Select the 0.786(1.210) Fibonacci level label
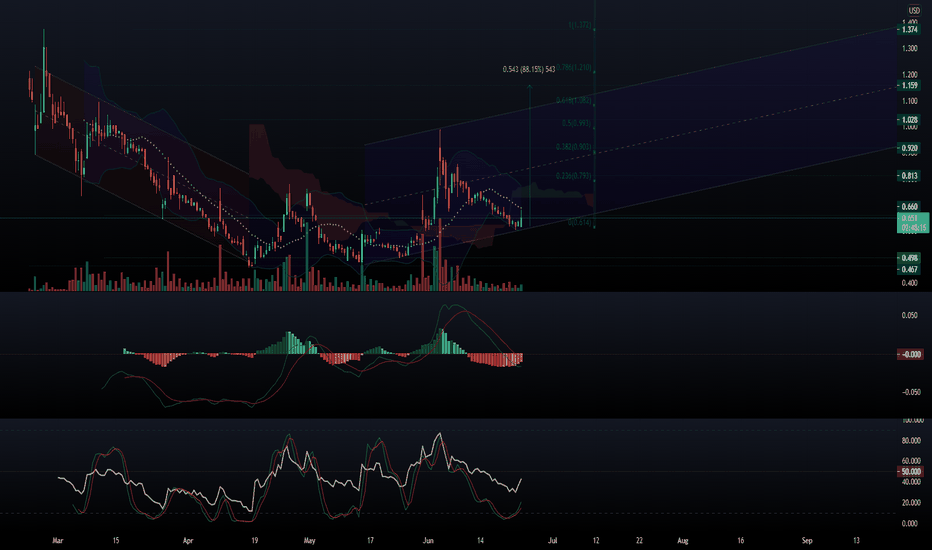 coord(574,68)
